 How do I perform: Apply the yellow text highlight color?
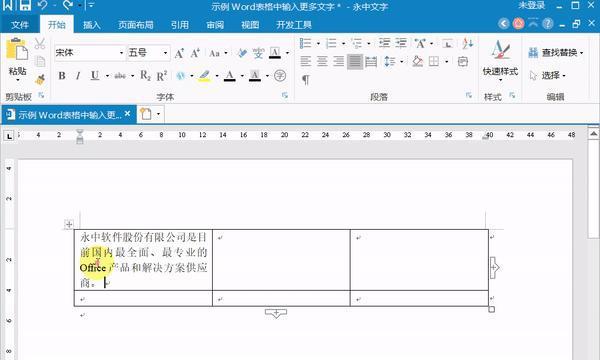tap(204, 76)
